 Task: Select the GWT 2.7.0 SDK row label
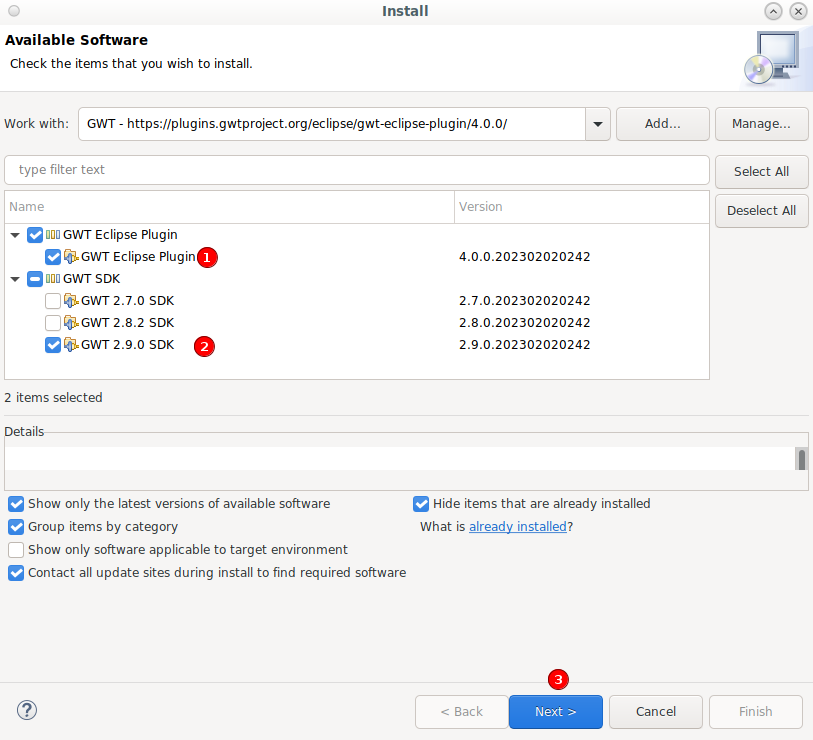click(x=128, y=301)
